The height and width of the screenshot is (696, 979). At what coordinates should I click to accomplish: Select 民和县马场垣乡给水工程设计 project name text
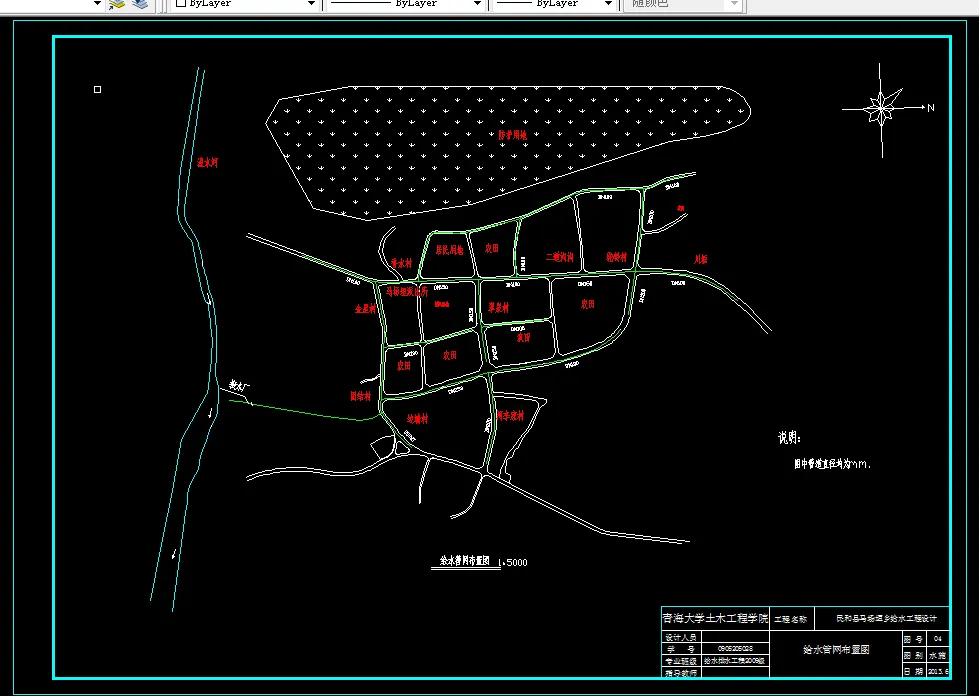point(886,619)
